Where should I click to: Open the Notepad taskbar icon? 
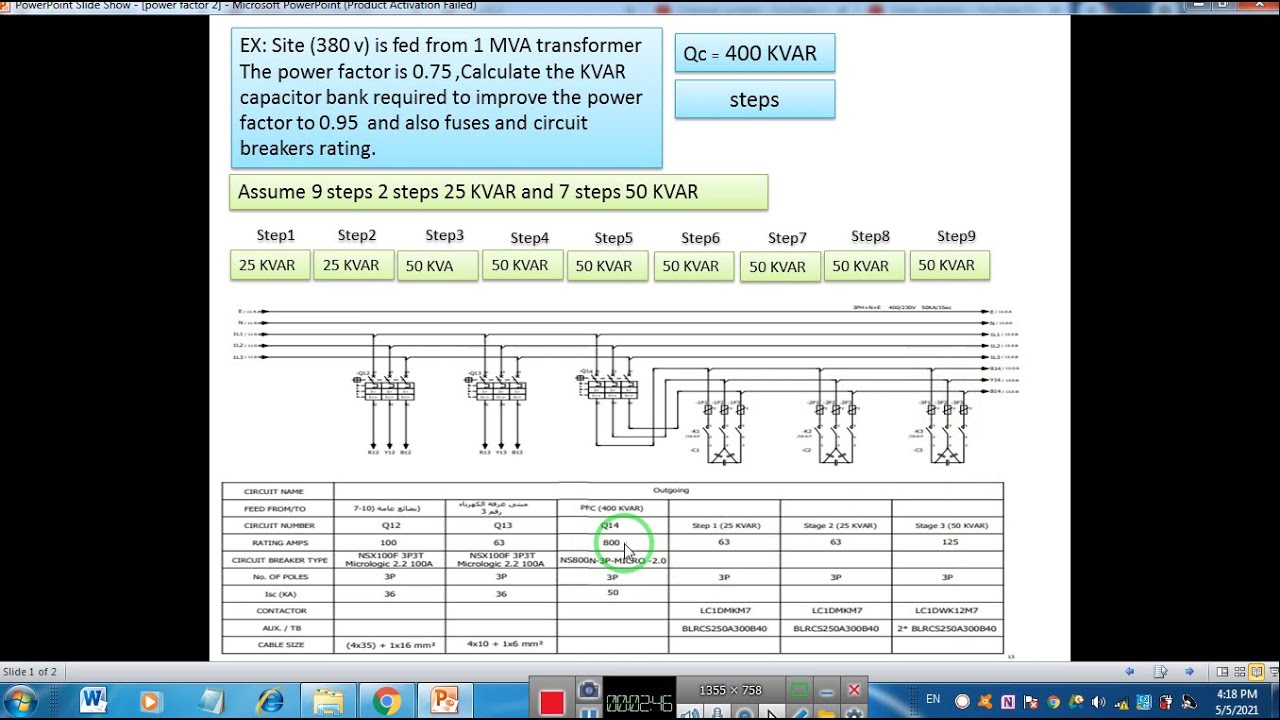click(211, 702)
